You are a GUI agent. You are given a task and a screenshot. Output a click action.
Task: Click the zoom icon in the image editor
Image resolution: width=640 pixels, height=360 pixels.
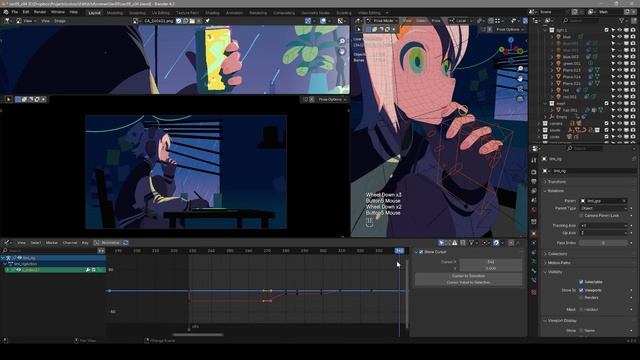(x=342, y=41)
